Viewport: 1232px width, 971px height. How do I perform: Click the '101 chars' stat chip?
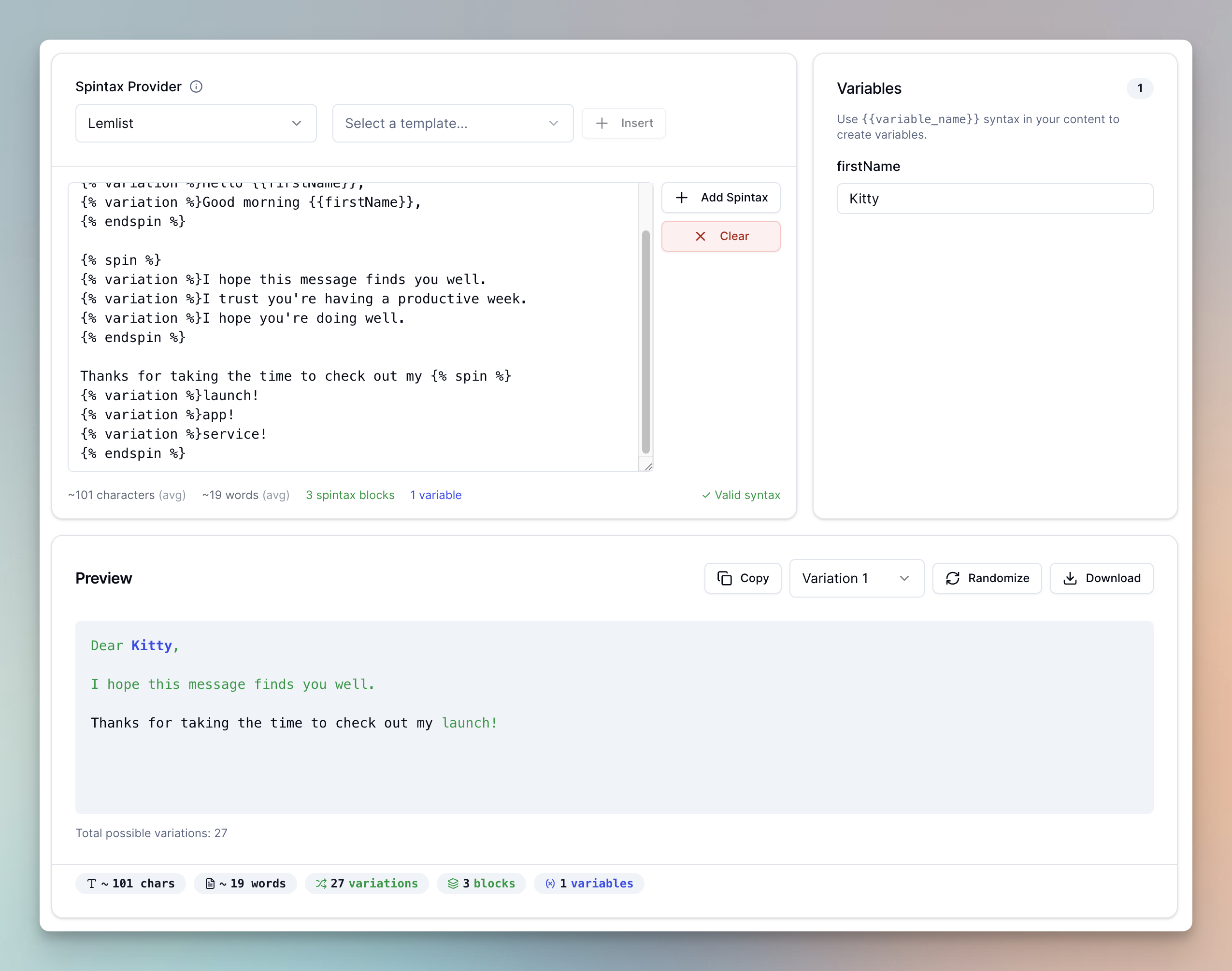tap(131, 884)
